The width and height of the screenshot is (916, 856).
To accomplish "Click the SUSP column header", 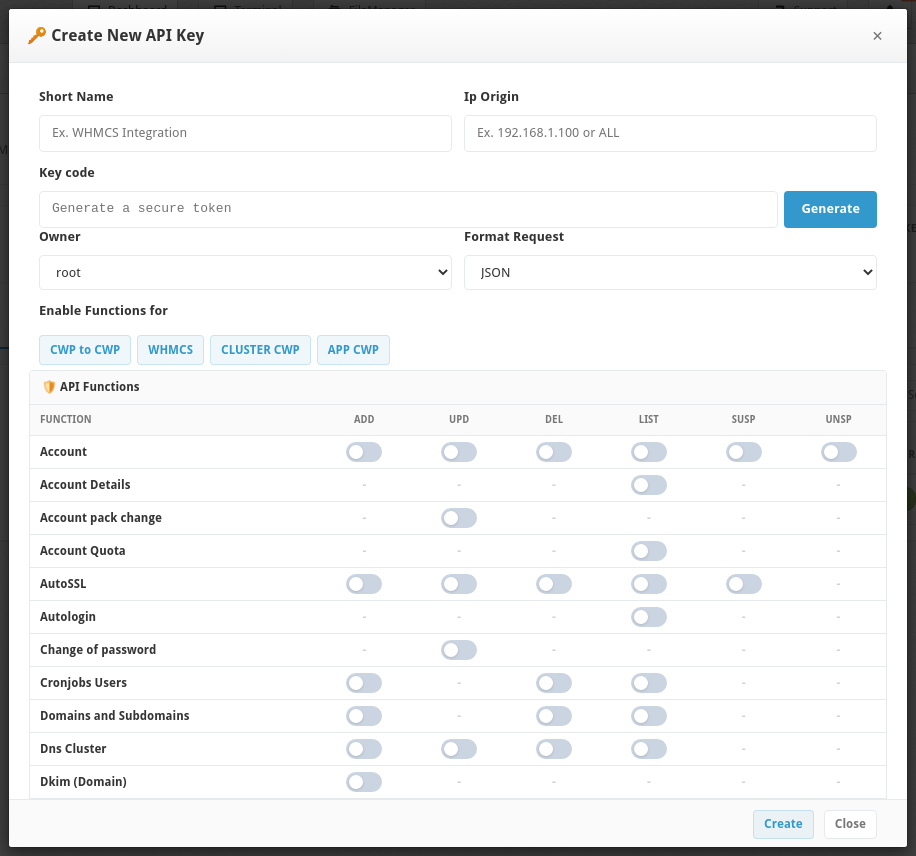I will [744, 420].
